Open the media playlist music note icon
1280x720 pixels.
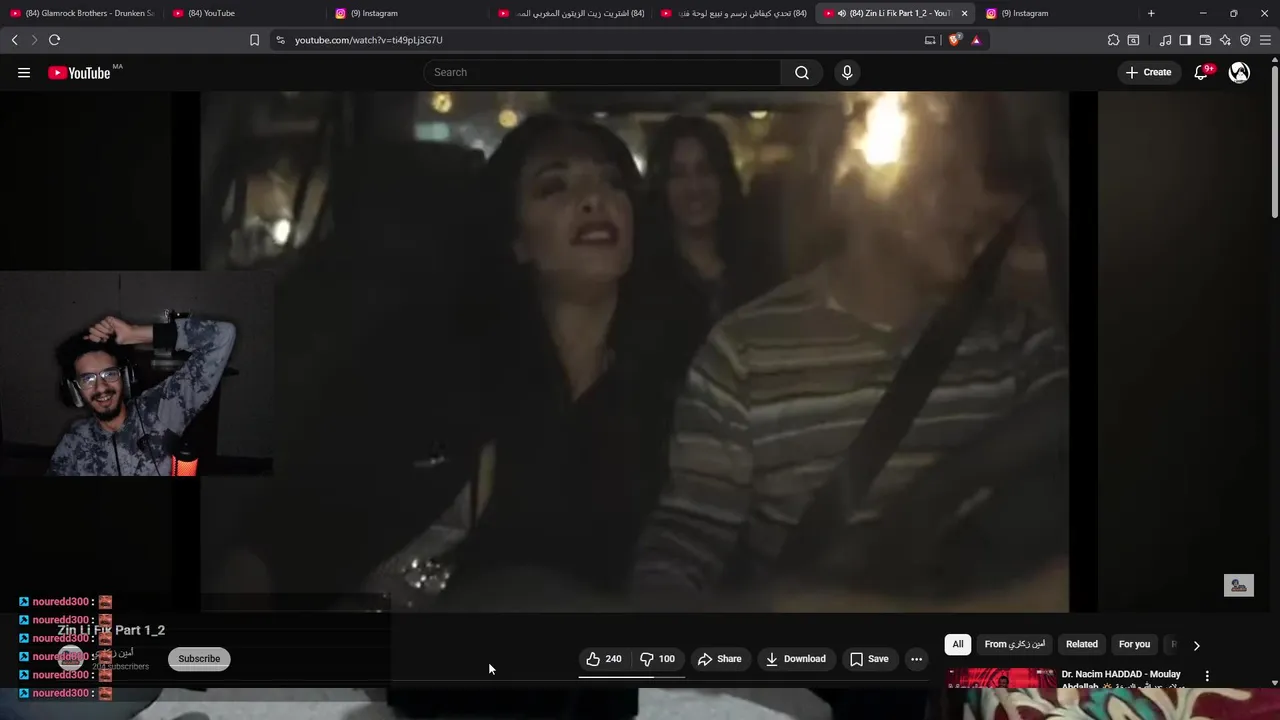pyautogui.click(x=1165, y=40)
